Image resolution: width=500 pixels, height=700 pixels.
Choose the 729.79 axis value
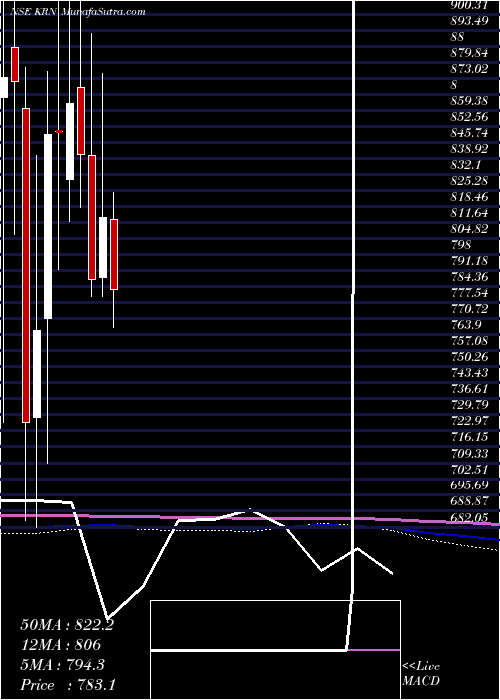[470, 405]
